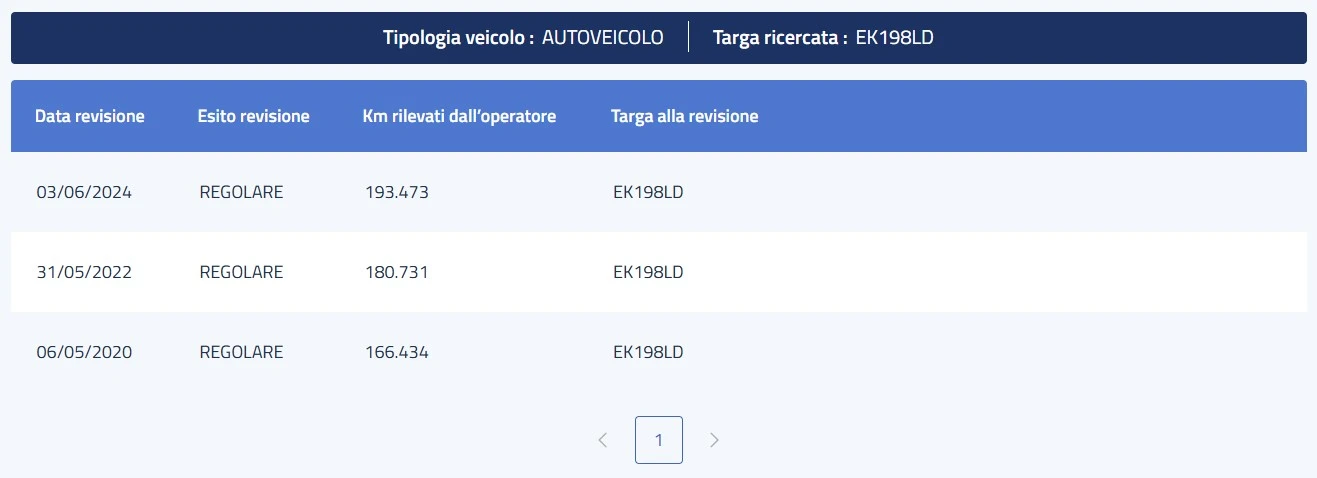Click the previous page chevron arrow
This screenshot has width=1317, height=478.
coord(602,440)
